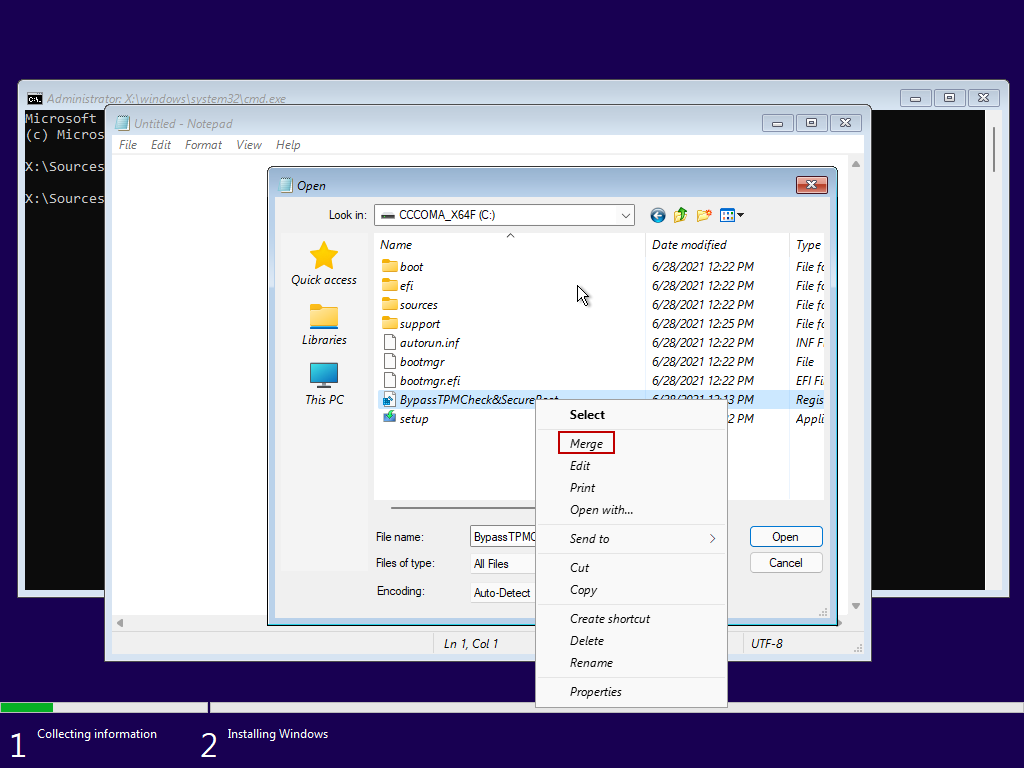Click the 6/28/2021 12:25 PM date cell
Viewport: 1024px width, 768px height.
point(703,323)
